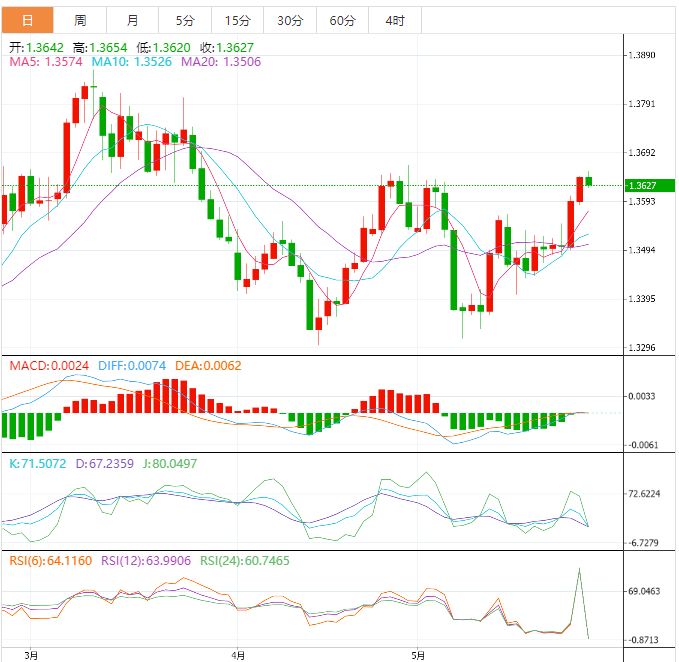Click the low price 低:1.3620

163,48
